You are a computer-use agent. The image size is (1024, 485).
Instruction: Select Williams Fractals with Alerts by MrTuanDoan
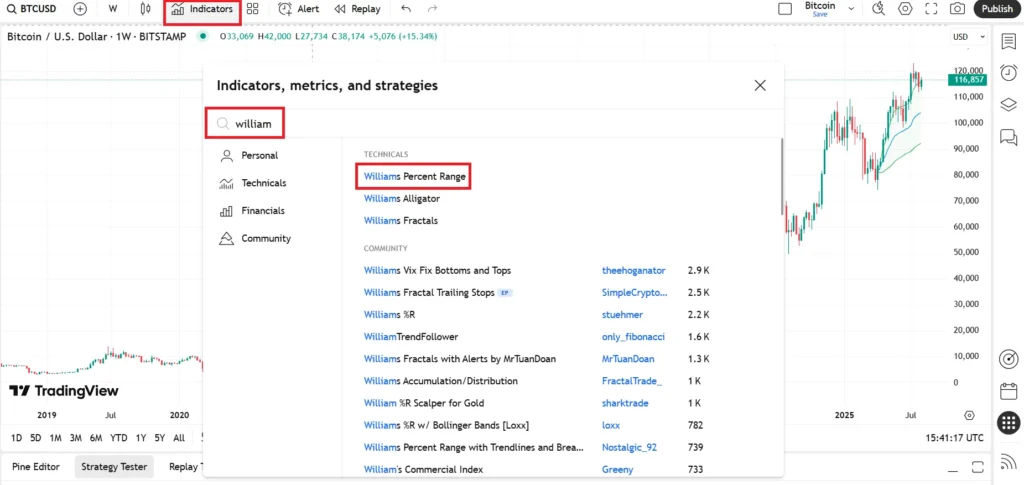[460, 359]
